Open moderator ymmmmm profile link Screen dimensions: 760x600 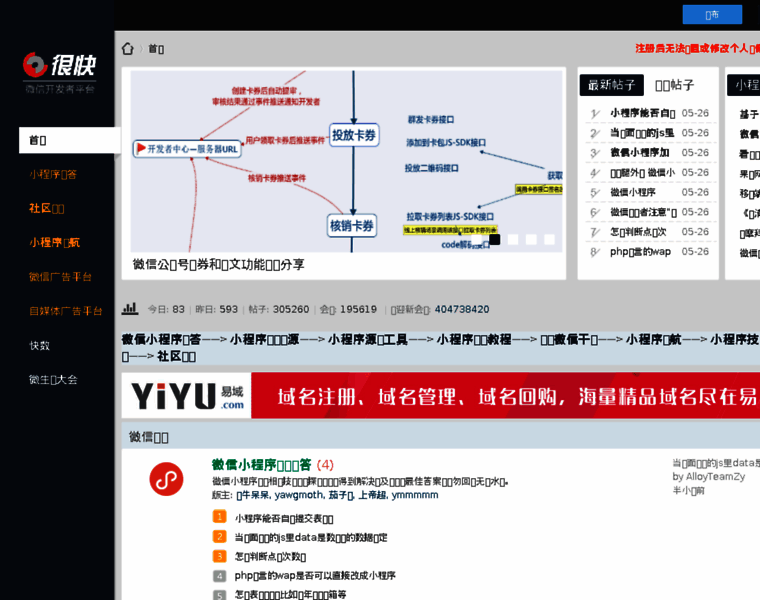click(415, 495)
